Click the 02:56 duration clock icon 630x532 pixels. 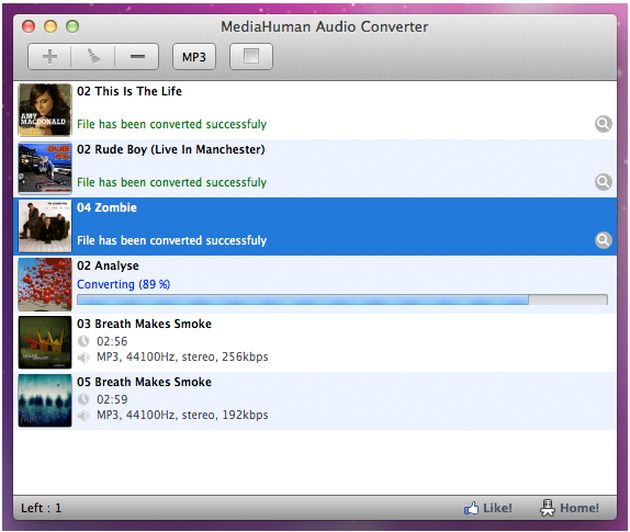[x=84, y=341]
